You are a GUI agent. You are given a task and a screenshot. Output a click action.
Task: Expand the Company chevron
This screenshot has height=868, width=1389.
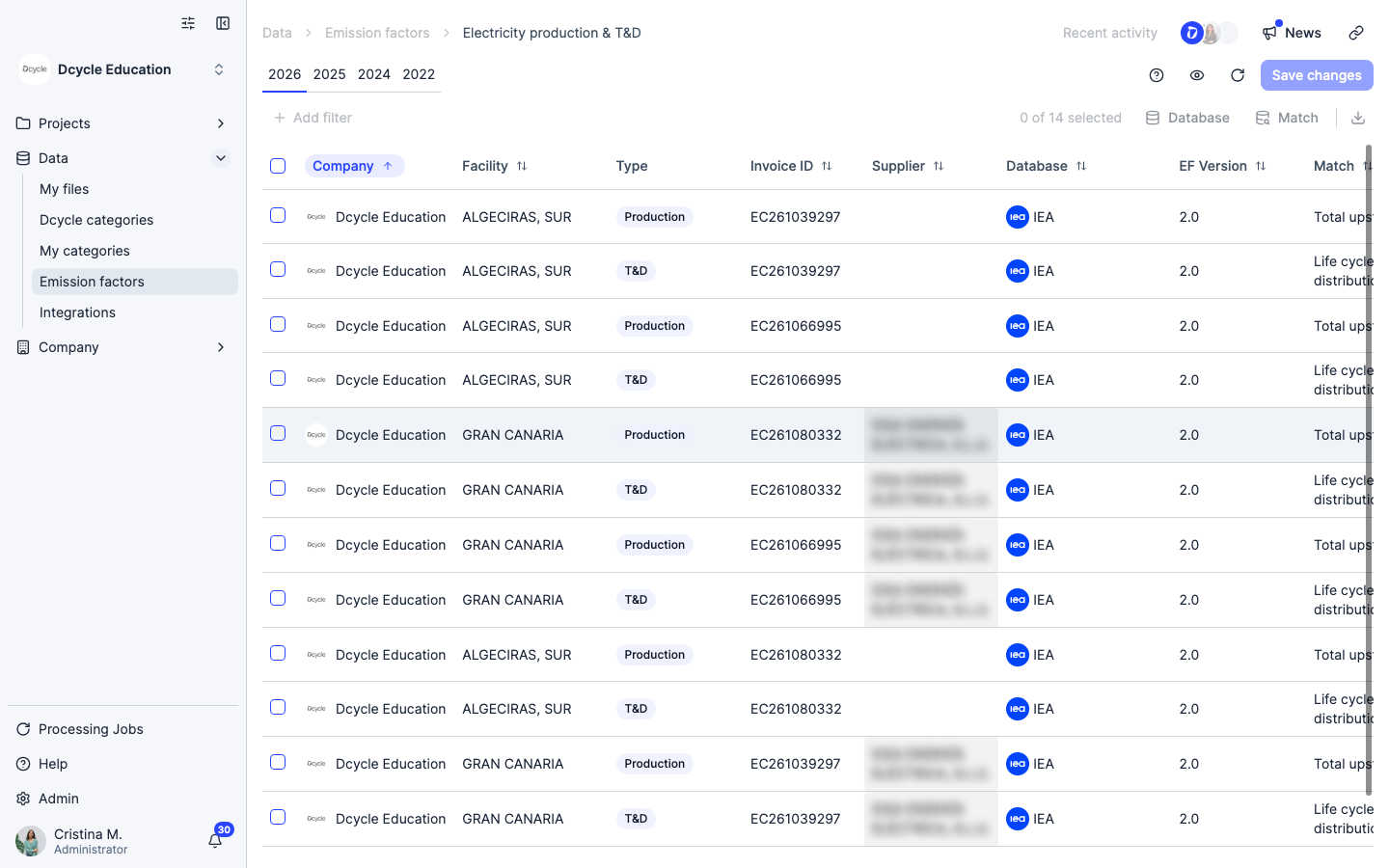(221, 347)
